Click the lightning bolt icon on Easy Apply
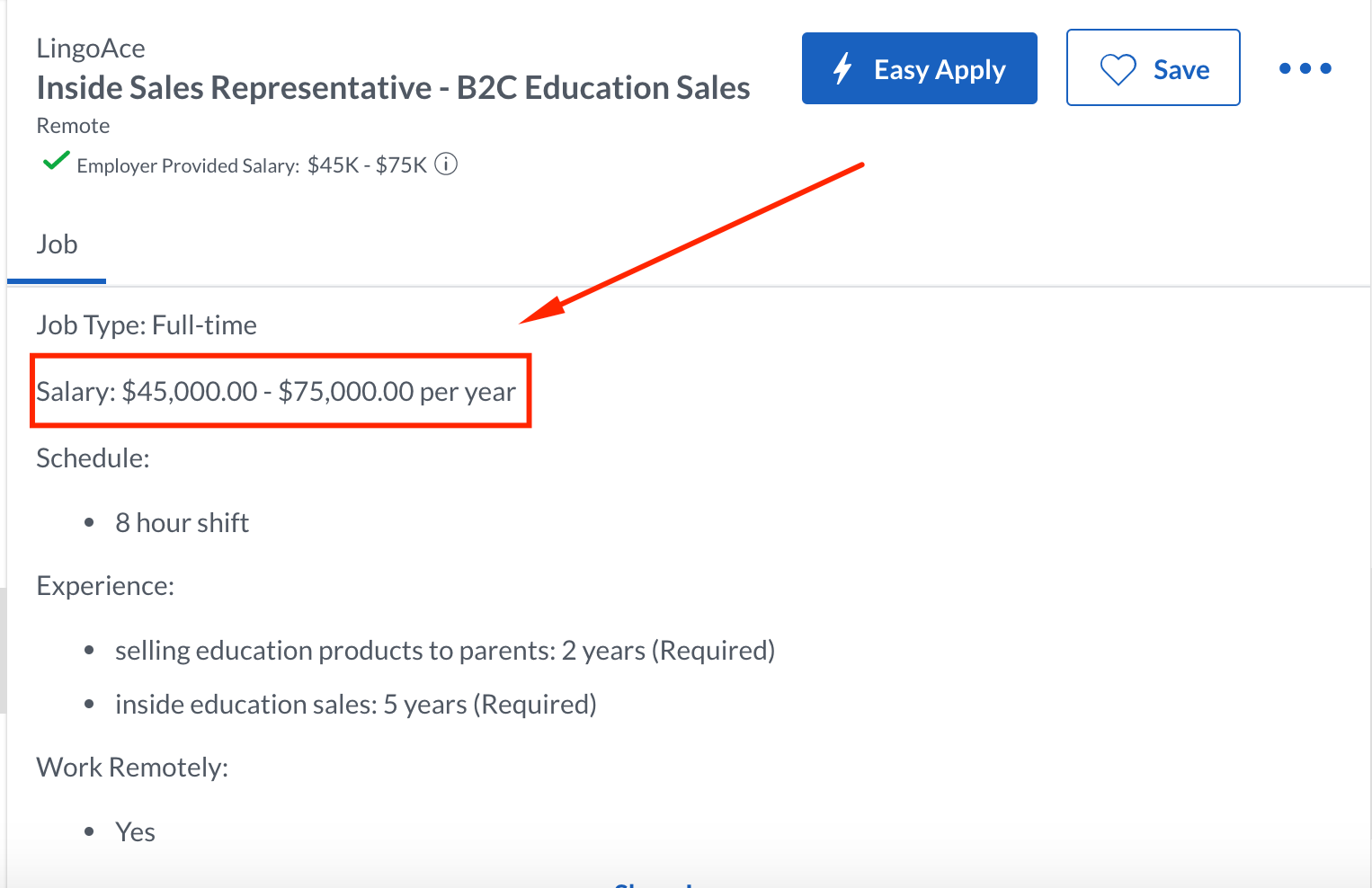The image size is (1372, 888). tap(842, 68)
